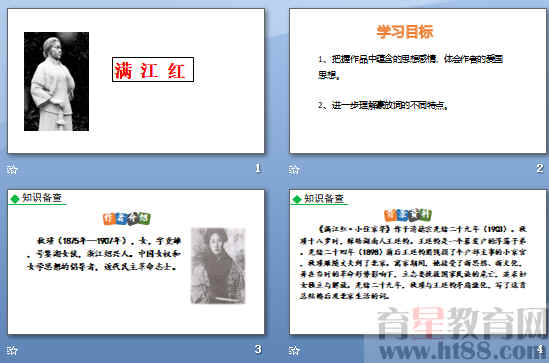The width and height of the screenshot is (549, 363).
Task: Click the colorful block badge on slide 4
Action: [x=408, y=215]
